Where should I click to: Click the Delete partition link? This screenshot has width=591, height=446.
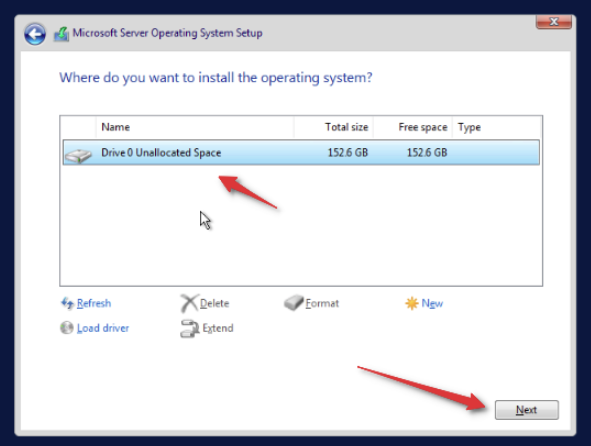214,303
